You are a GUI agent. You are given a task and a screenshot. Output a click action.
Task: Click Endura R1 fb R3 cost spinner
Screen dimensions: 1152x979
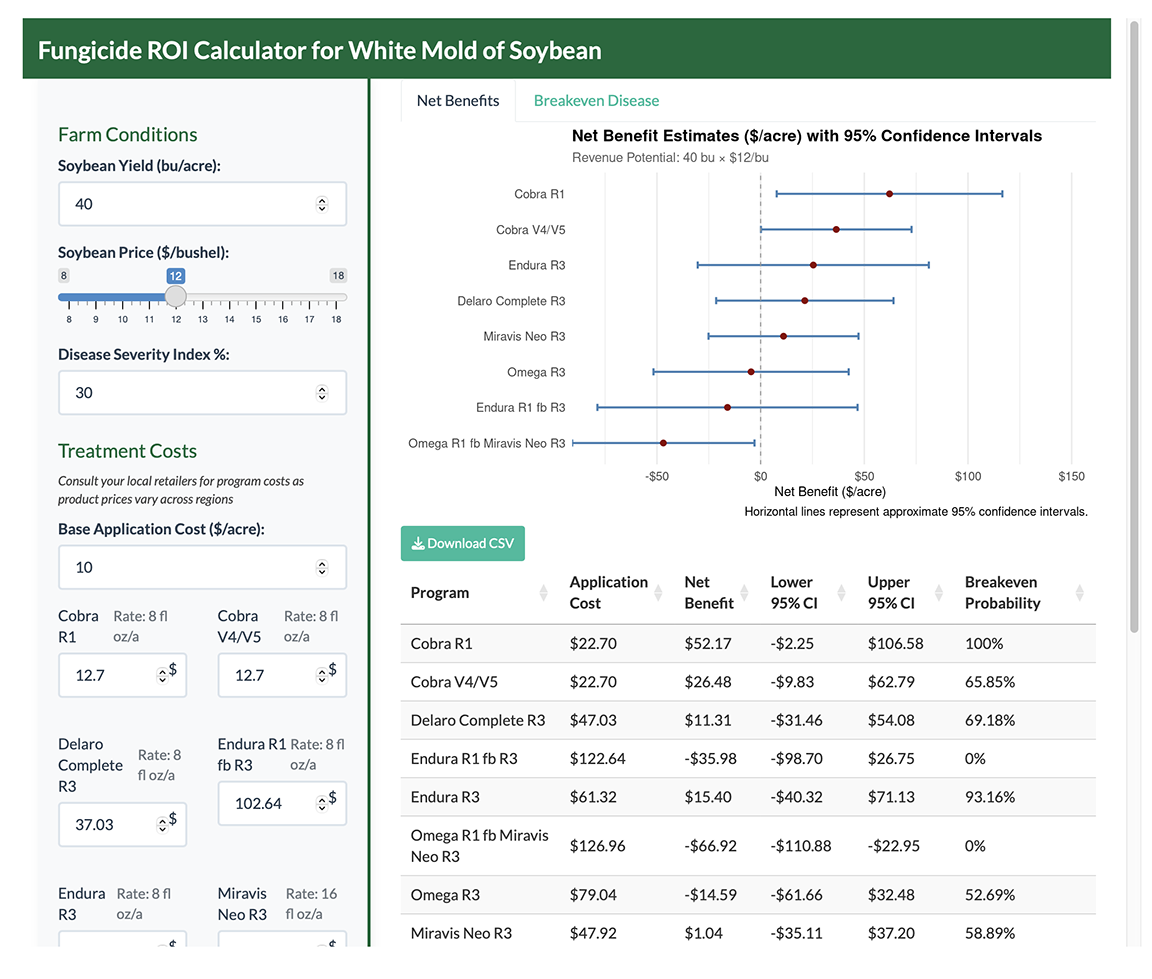click(322, 804)
